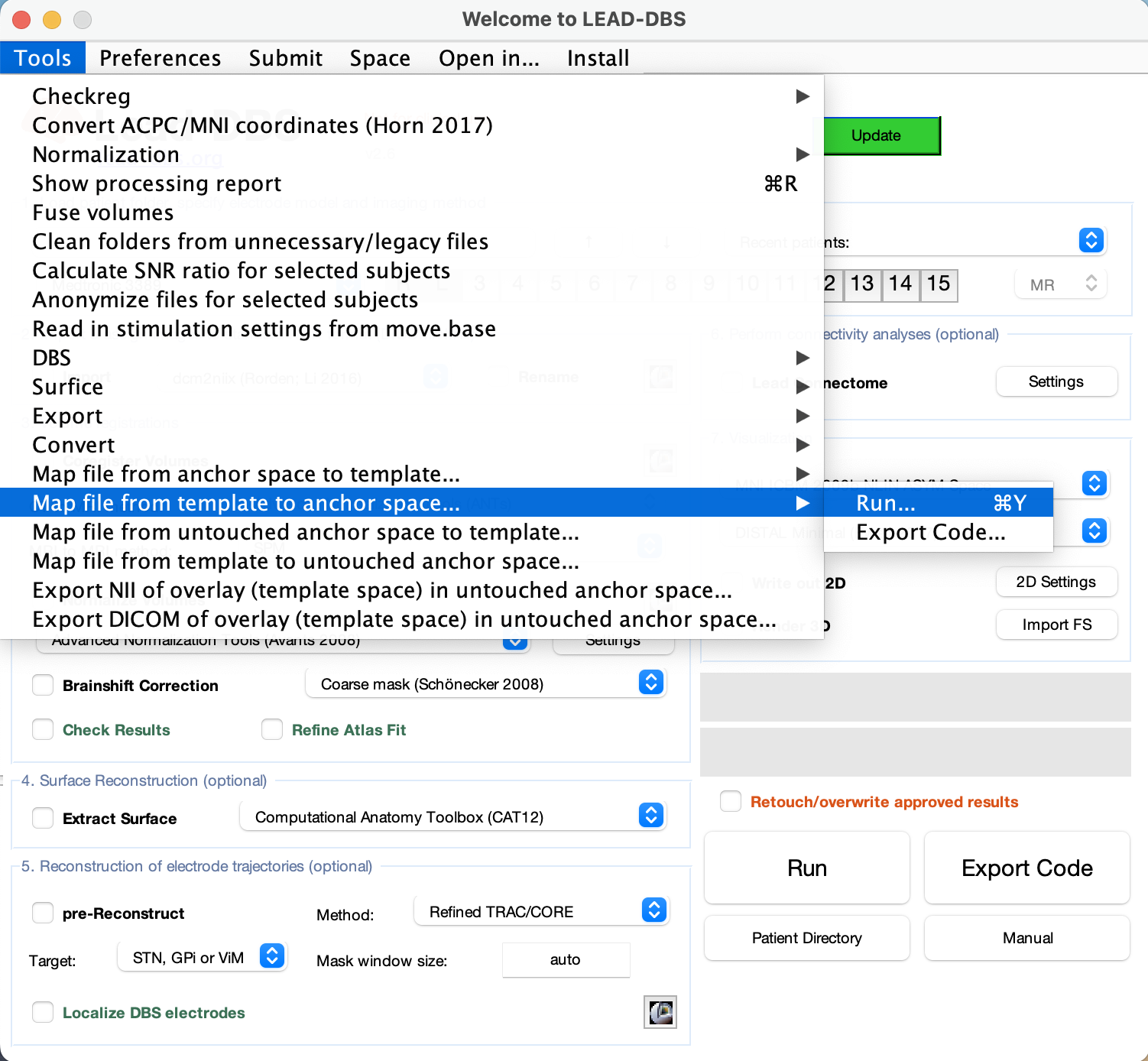Open the Surfice submenu entry
Screen dimensions: 1148x1061
[412, 387]
